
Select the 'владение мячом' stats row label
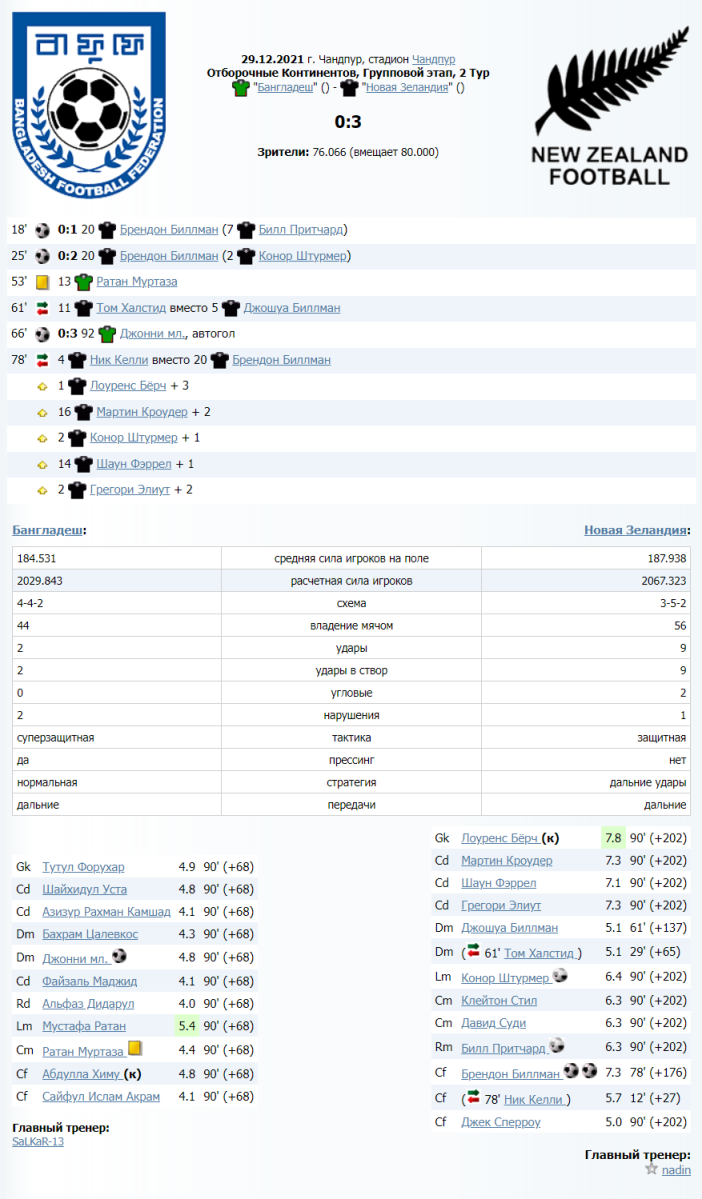point(352,625)
